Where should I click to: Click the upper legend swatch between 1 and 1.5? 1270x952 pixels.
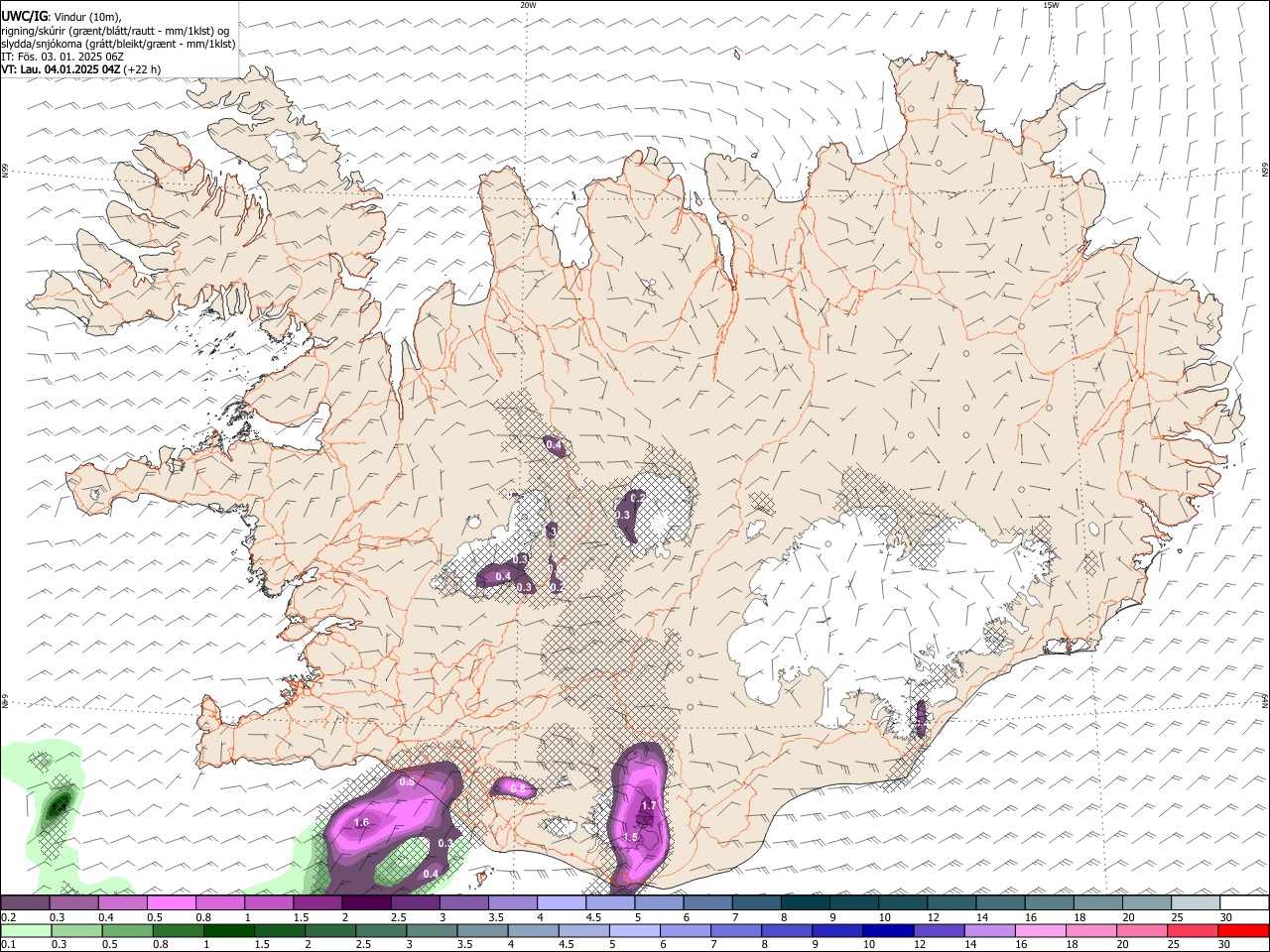coord(268,903)
